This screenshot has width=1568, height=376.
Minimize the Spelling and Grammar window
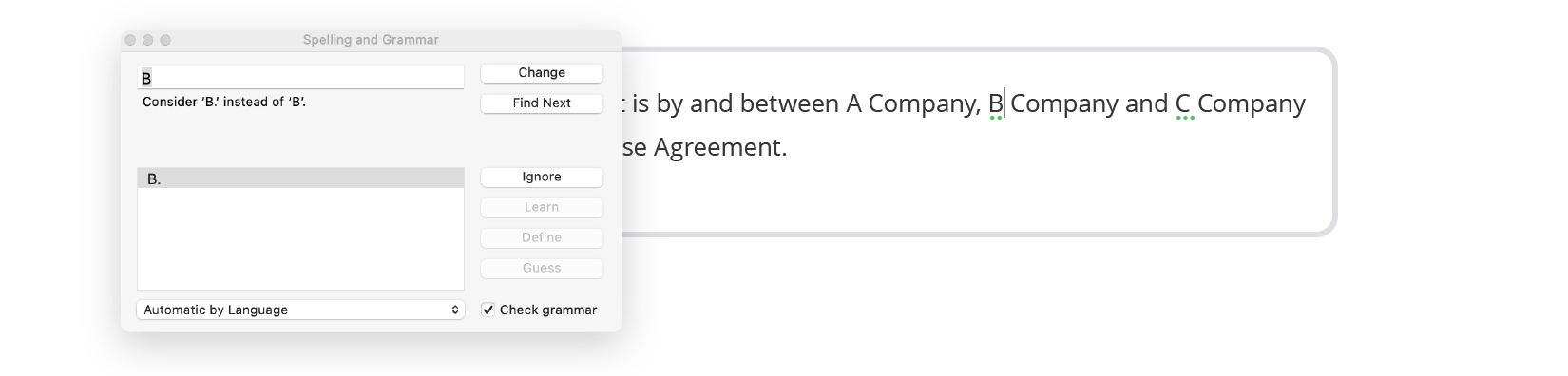click(x=148, y=40)
